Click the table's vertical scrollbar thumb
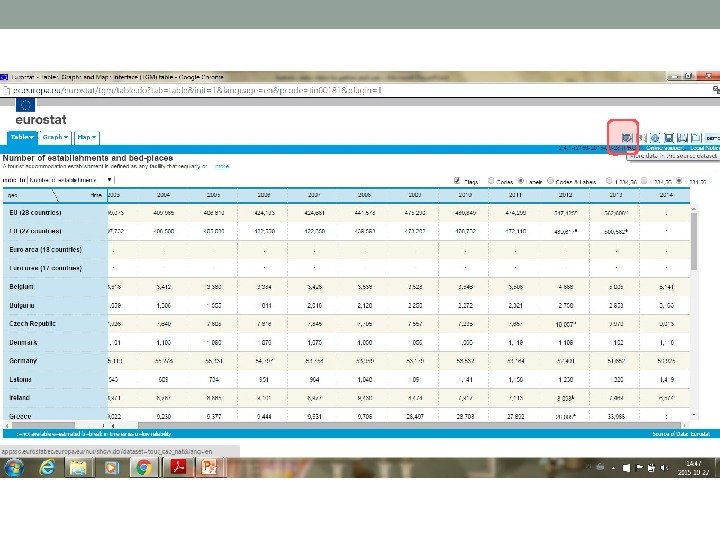Screen dimensions: 720x540 tap(693, 241)
